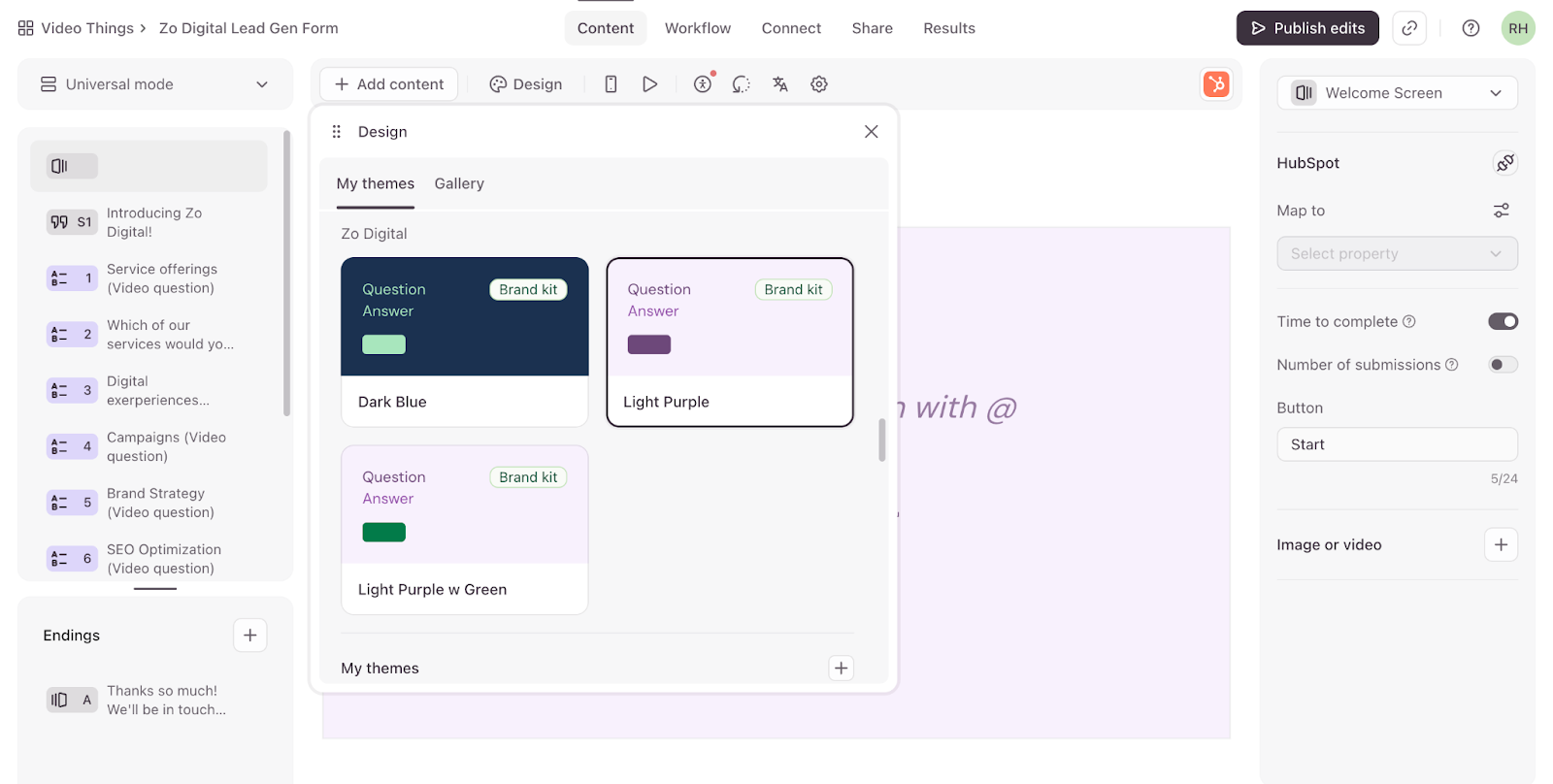Add a new ending with plus button

click(x=250, y=636)
